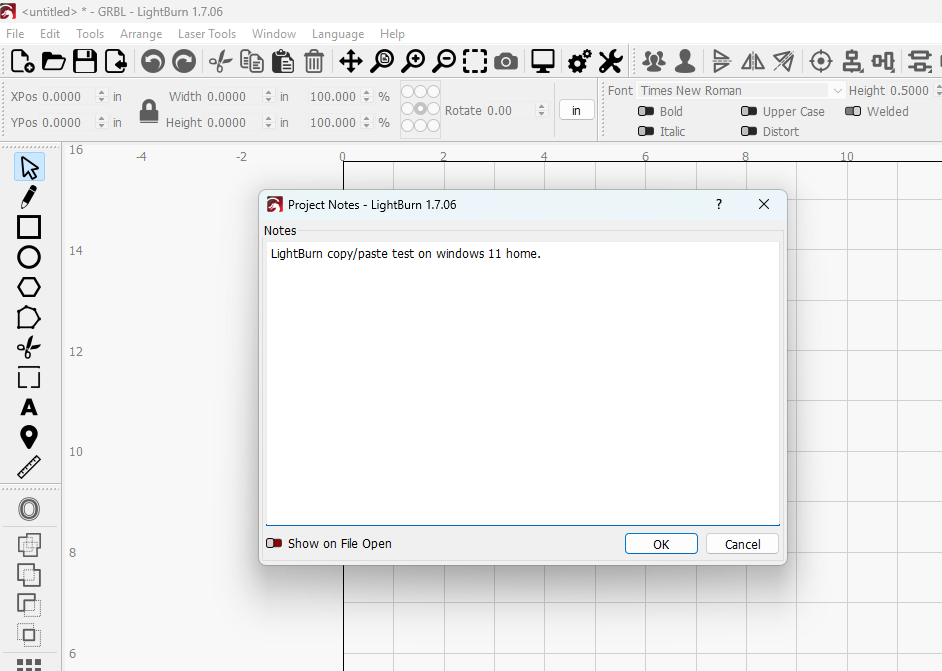Open Settings with the gears icon
The height and width of the screenshot is (671, 942).
coord(580,61)
